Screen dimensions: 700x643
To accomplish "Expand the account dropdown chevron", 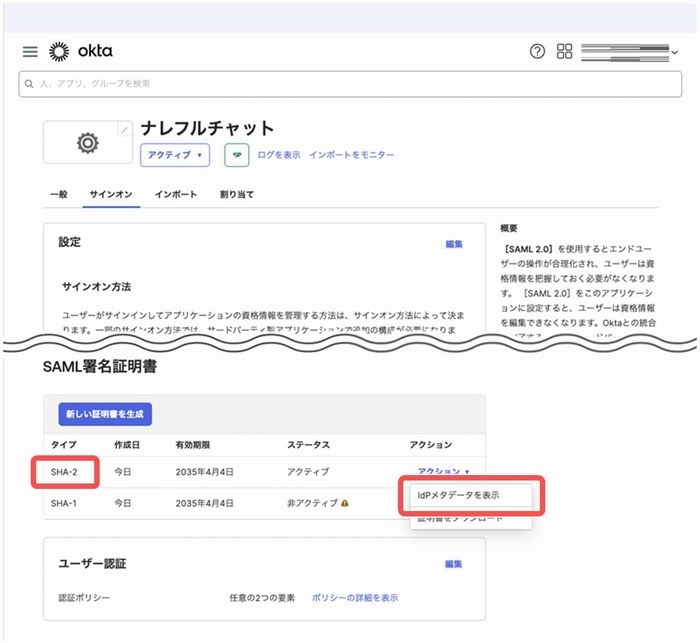I will coord(675,52).
